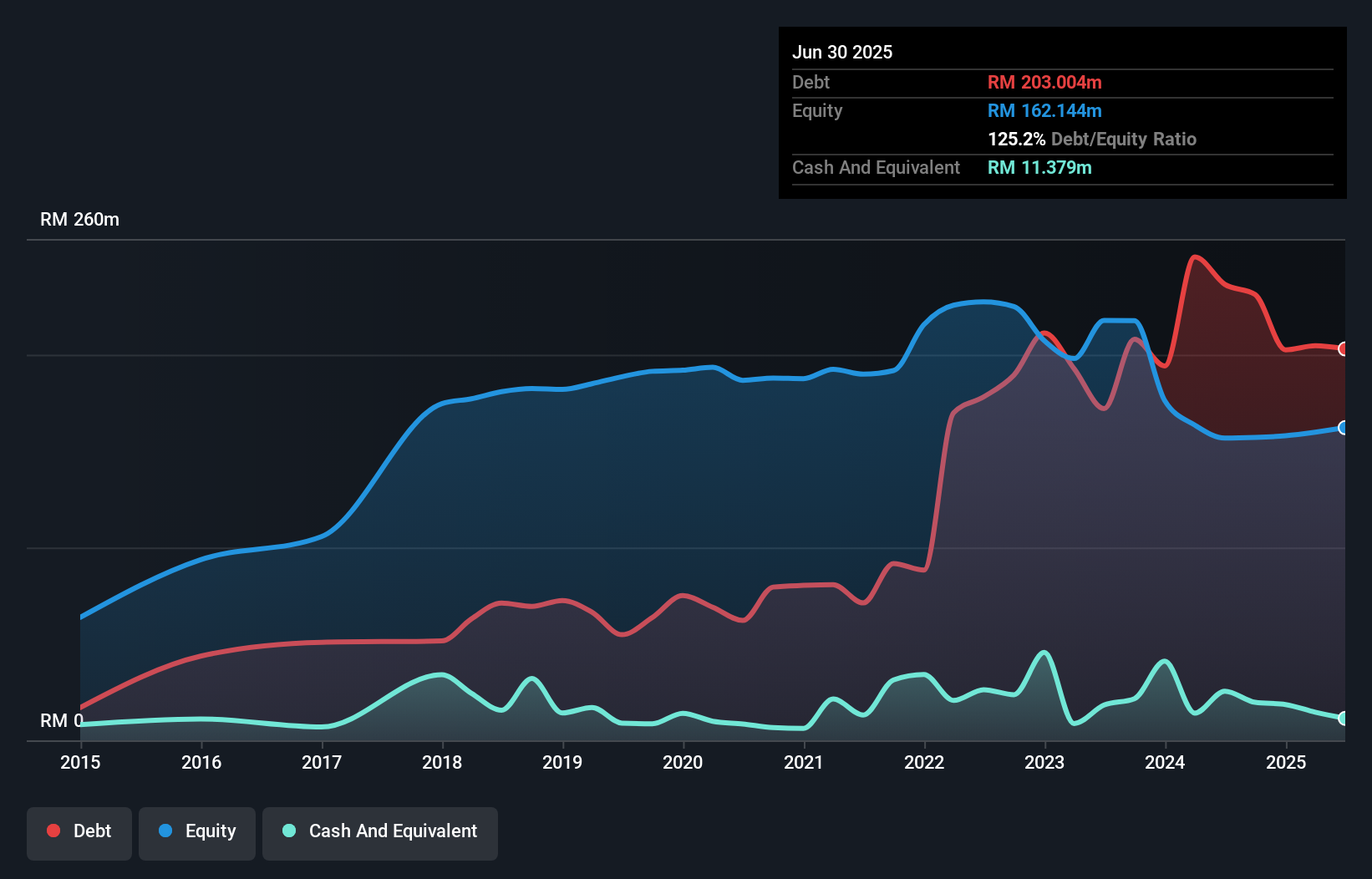
Task: Select the 2020 year axis label
Action: 683,762
